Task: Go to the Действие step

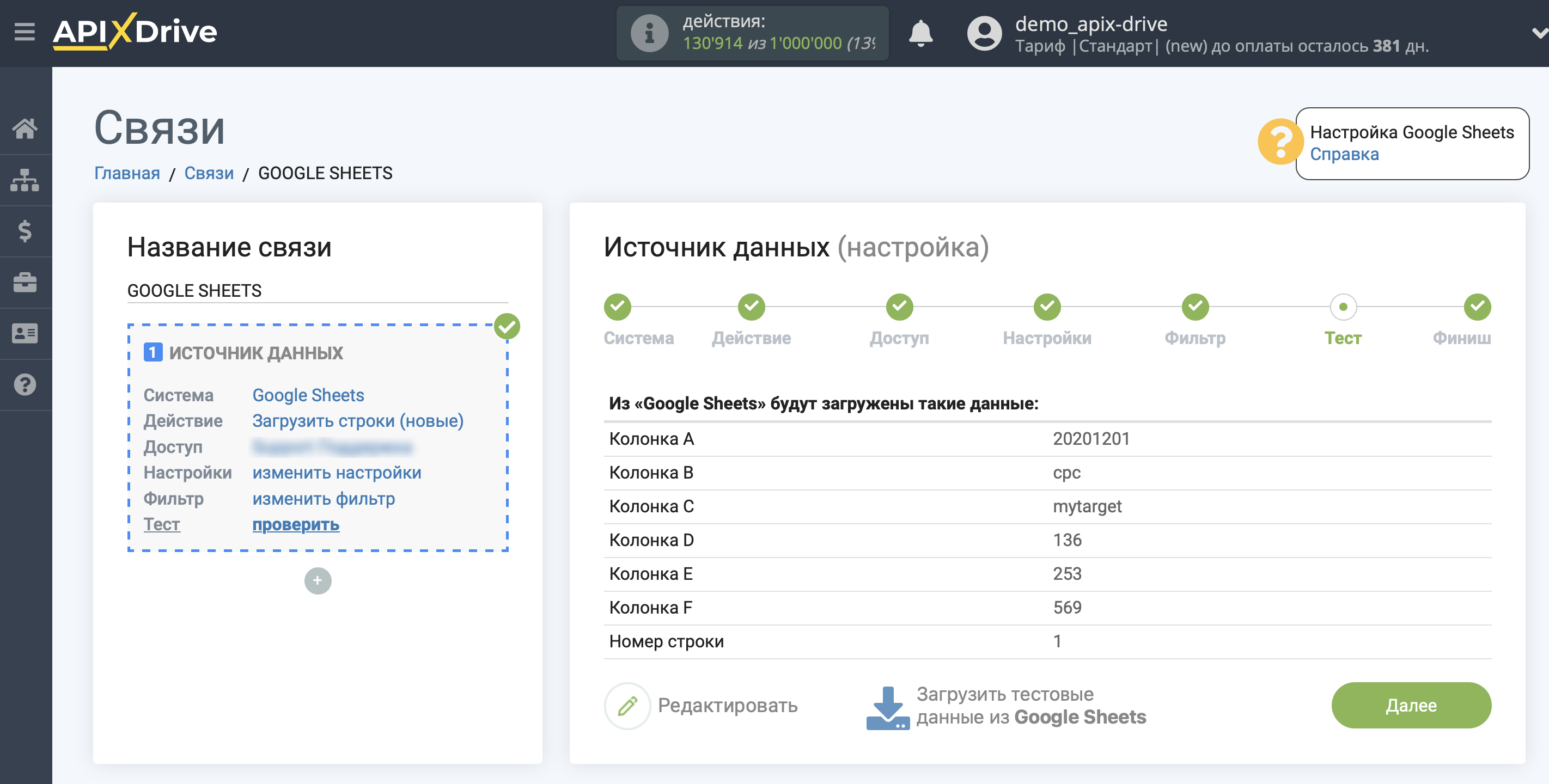Action: [751, 307]
